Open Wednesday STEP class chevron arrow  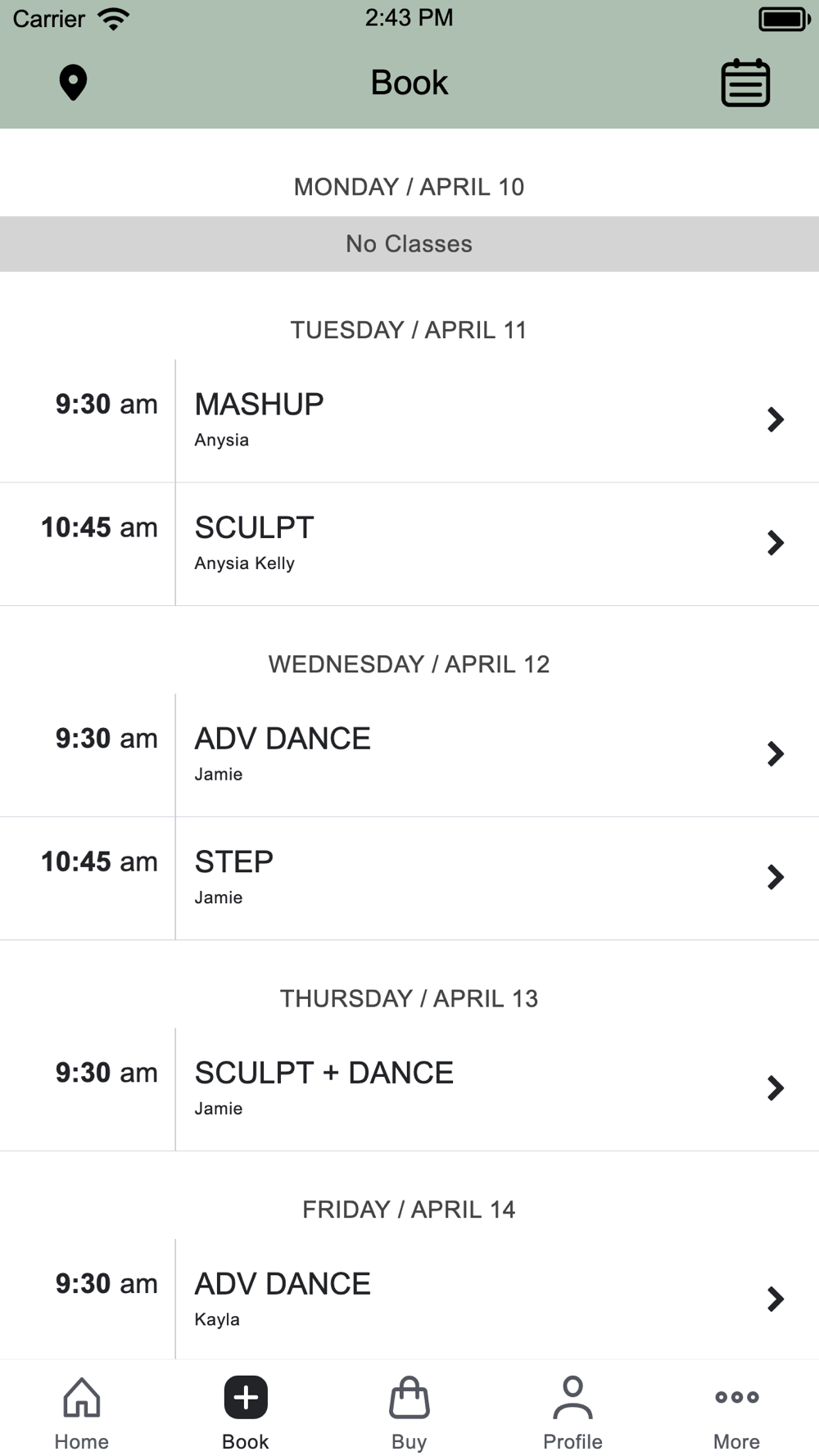(775, 877)
